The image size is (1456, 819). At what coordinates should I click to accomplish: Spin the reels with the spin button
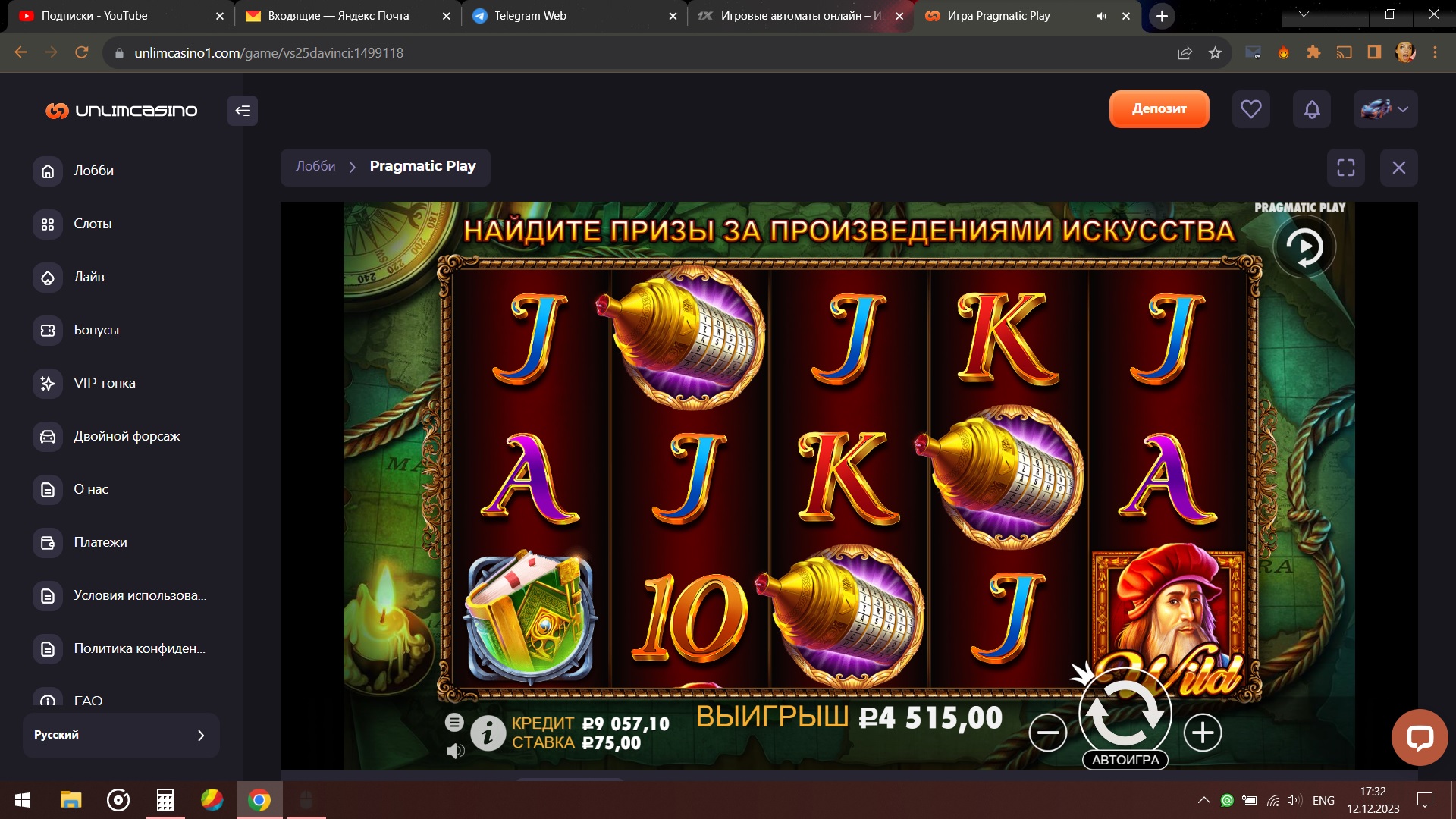[x=1125, y=714]
